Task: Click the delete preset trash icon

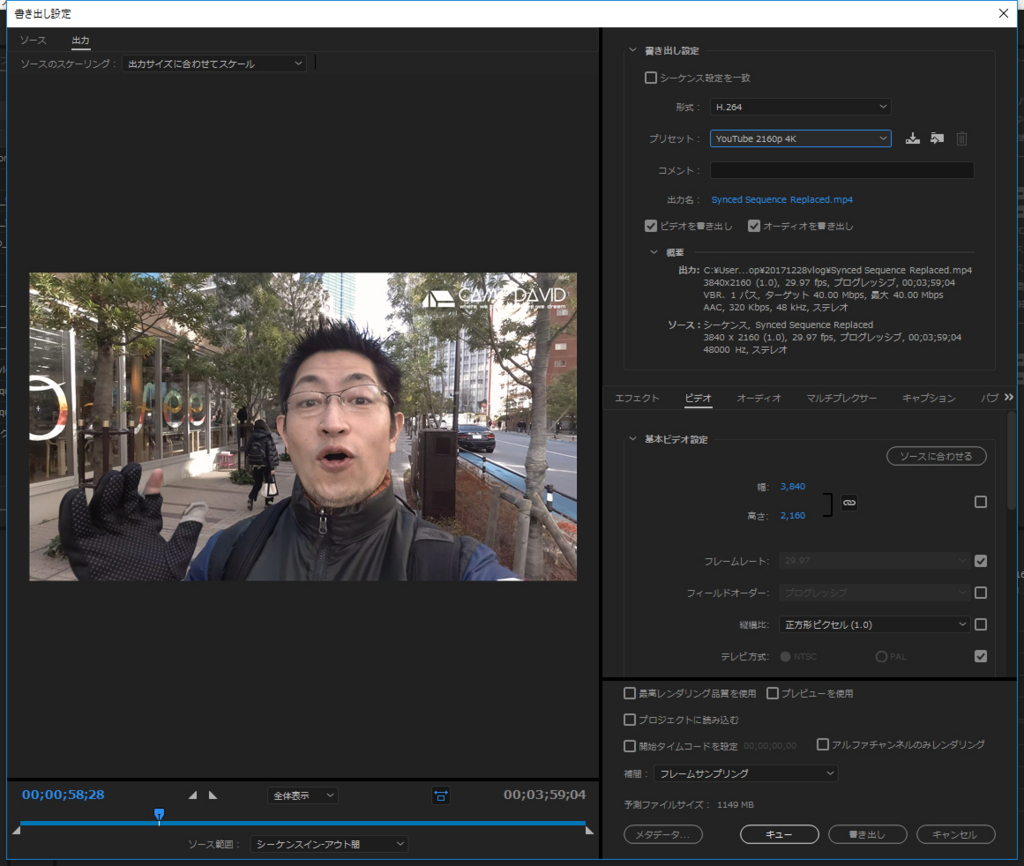Action: point(961,138)
